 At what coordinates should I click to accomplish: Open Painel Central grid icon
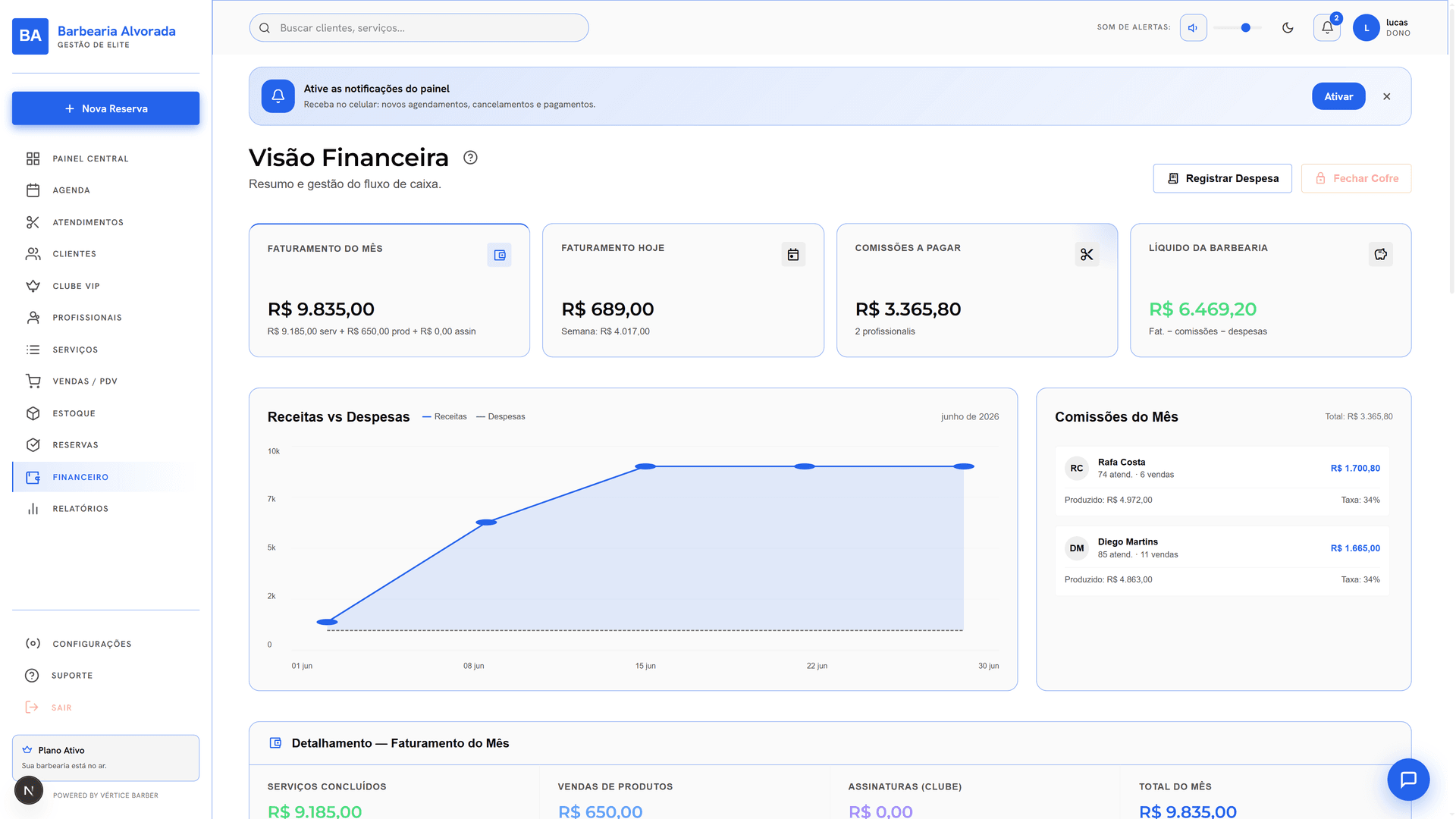click(33, 158)
